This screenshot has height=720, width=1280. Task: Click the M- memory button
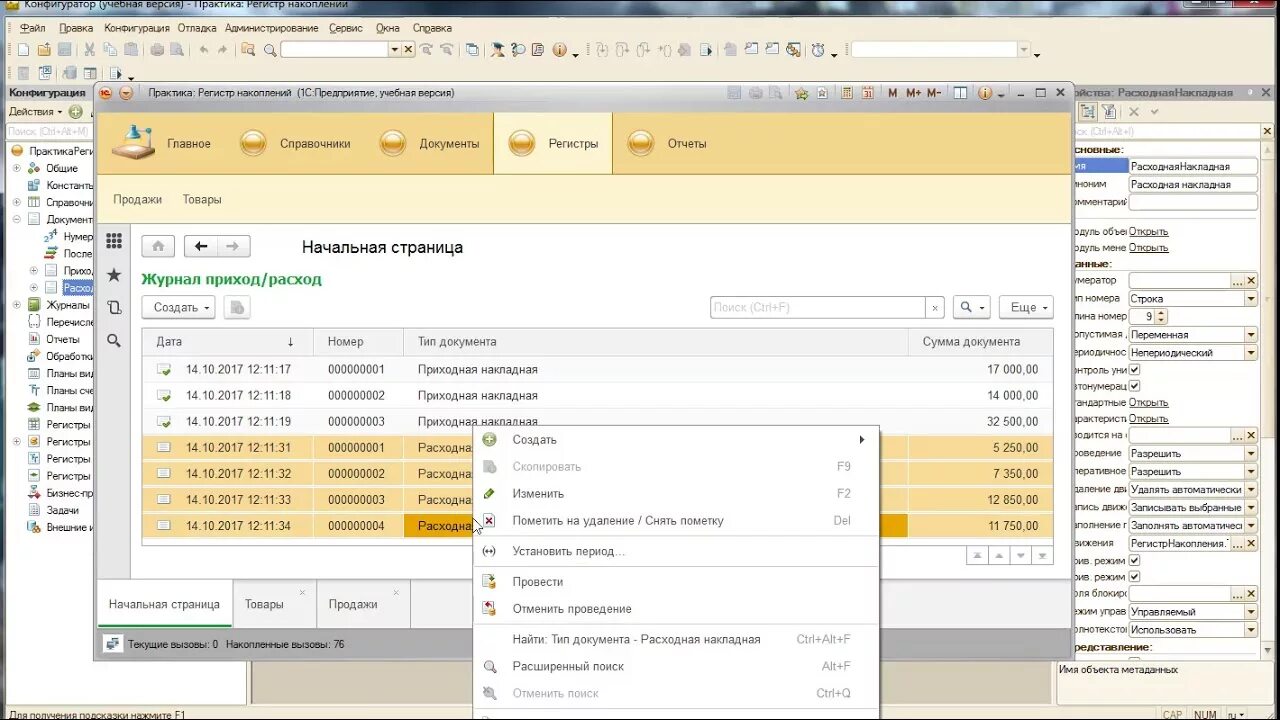click(934, 93)
